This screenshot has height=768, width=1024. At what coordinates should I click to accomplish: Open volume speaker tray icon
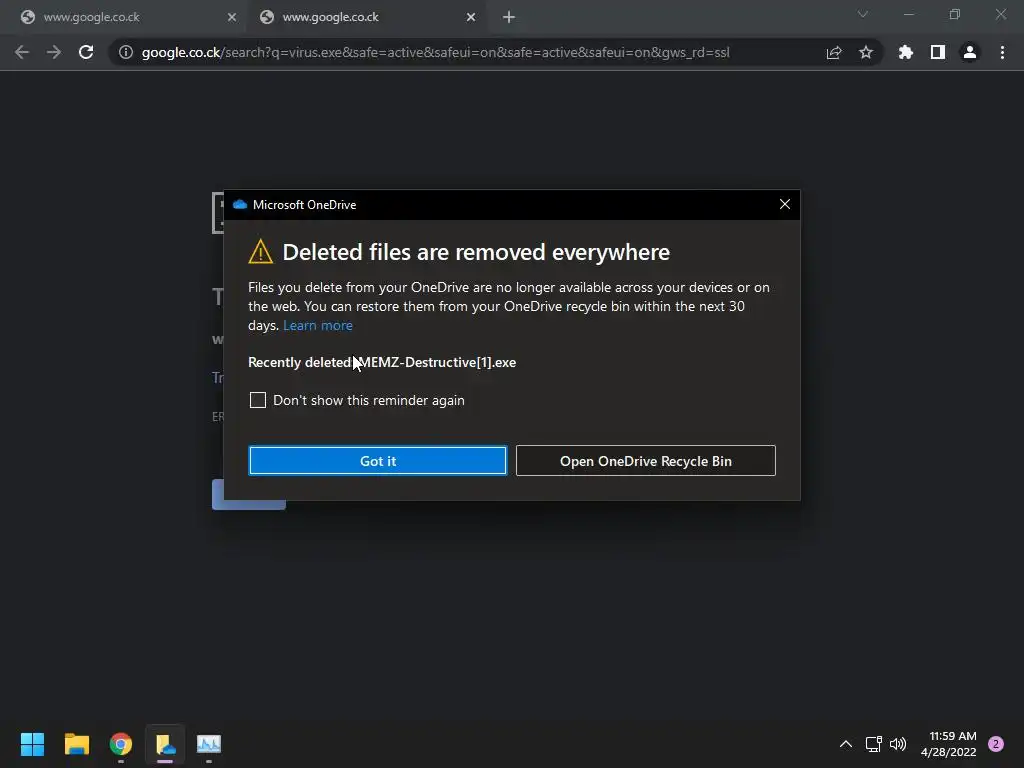pos(899,744)
